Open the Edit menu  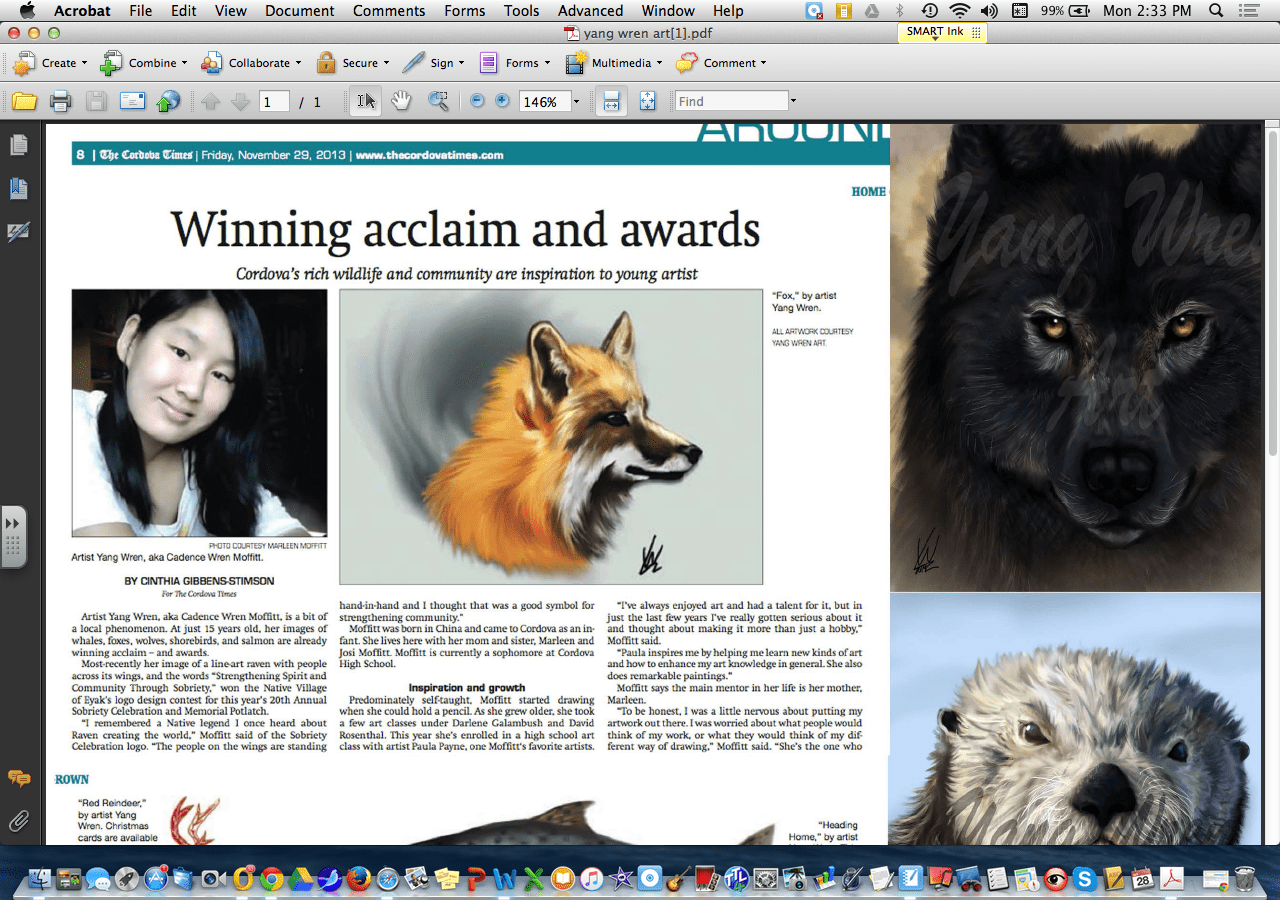point(183,11)
